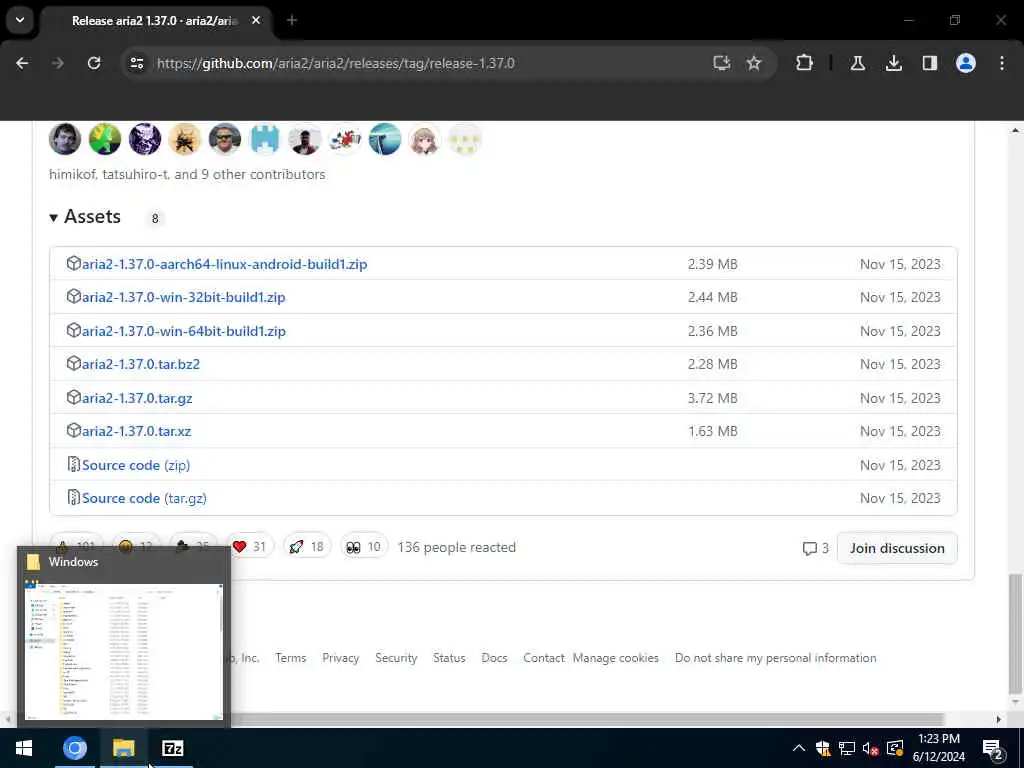Viewport: 1024px width, 768px height.
Task: Download aria2-1.37.0-win-32bit-build1.zip
Action: pyautogui.click(x=184, y=297)
